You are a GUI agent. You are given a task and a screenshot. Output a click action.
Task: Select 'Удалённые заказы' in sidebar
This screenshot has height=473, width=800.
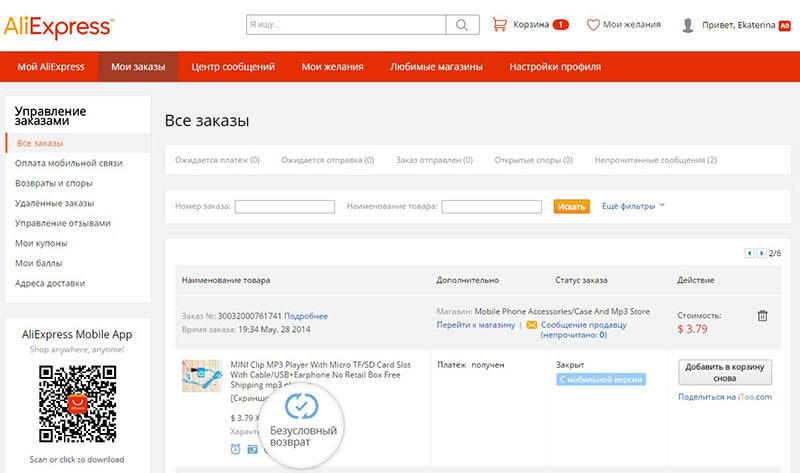pos(55,203)
